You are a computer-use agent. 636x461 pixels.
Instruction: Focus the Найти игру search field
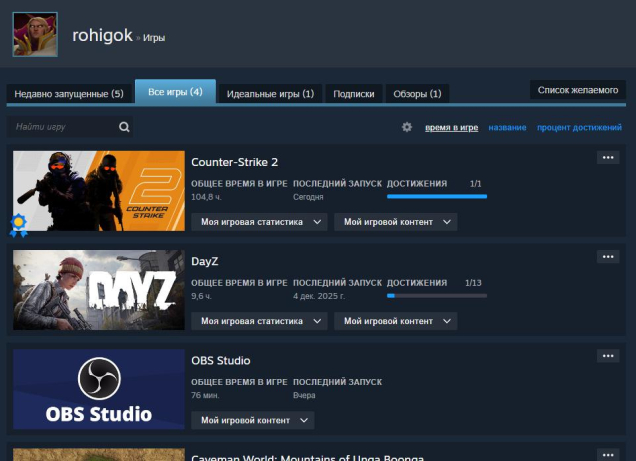[62, 127]
